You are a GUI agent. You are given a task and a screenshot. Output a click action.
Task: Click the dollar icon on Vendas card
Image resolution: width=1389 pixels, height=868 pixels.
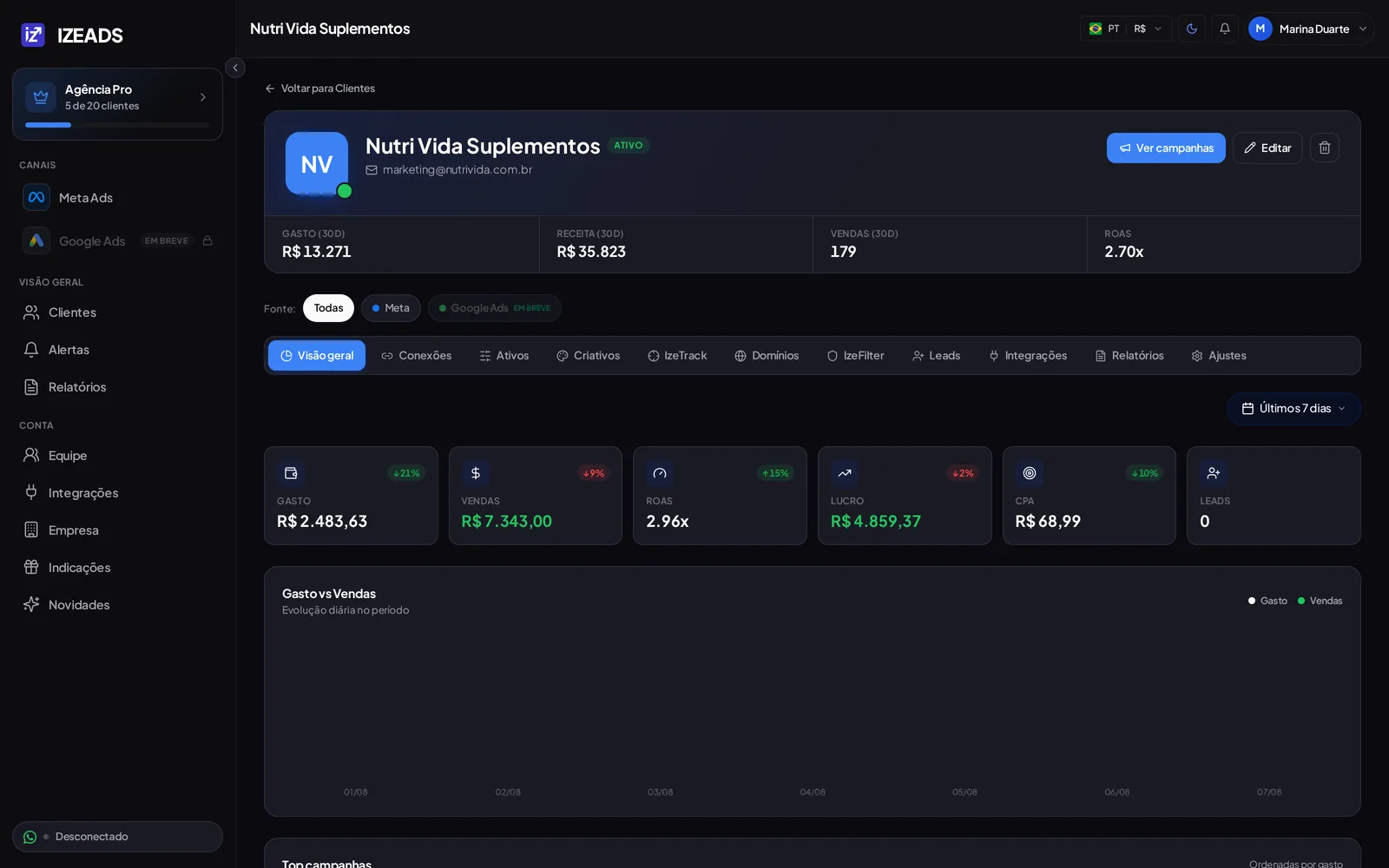pos(476,473)
